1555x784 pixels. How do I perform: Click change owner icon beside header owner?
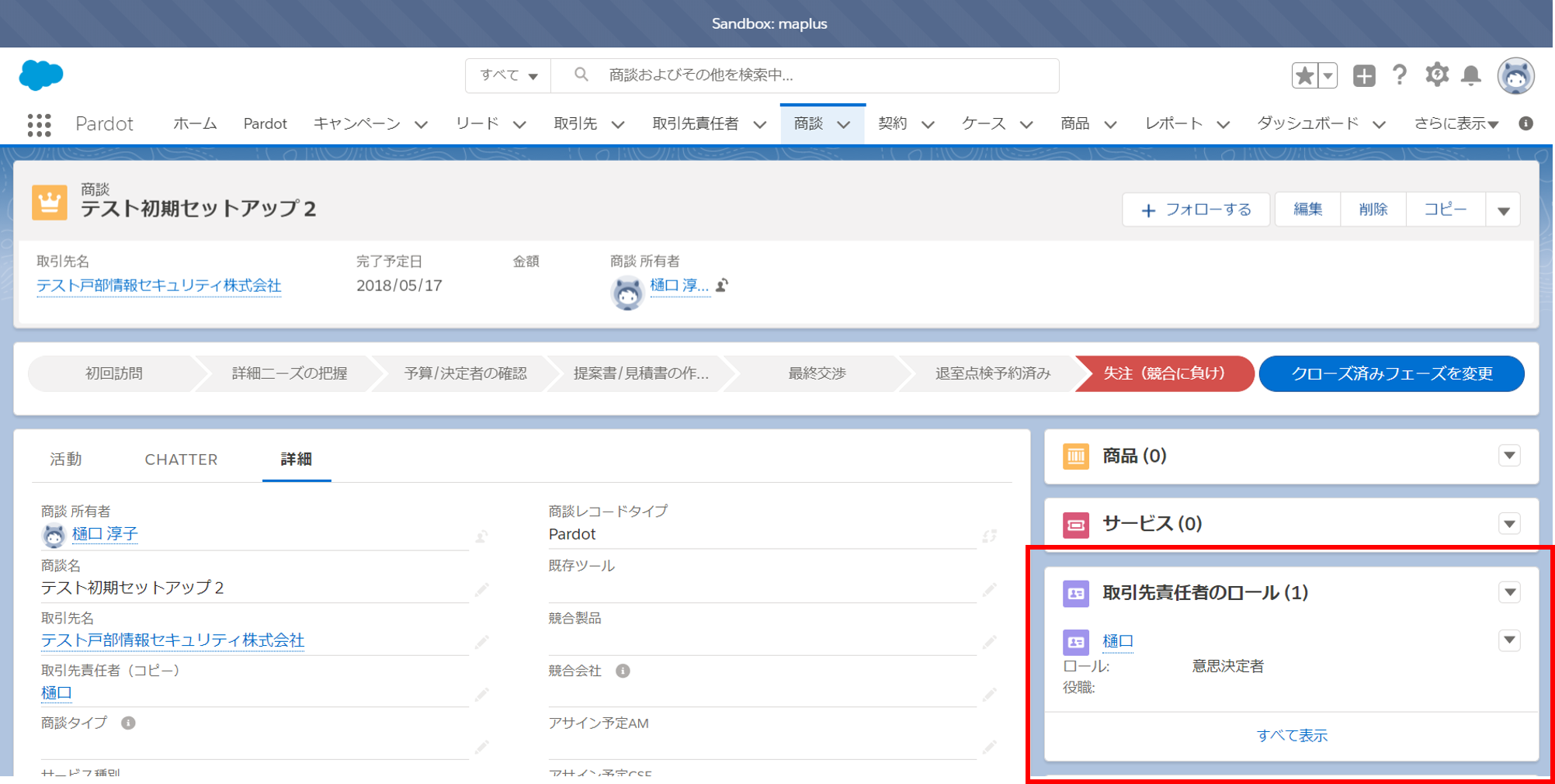click(x=722, y=286)
